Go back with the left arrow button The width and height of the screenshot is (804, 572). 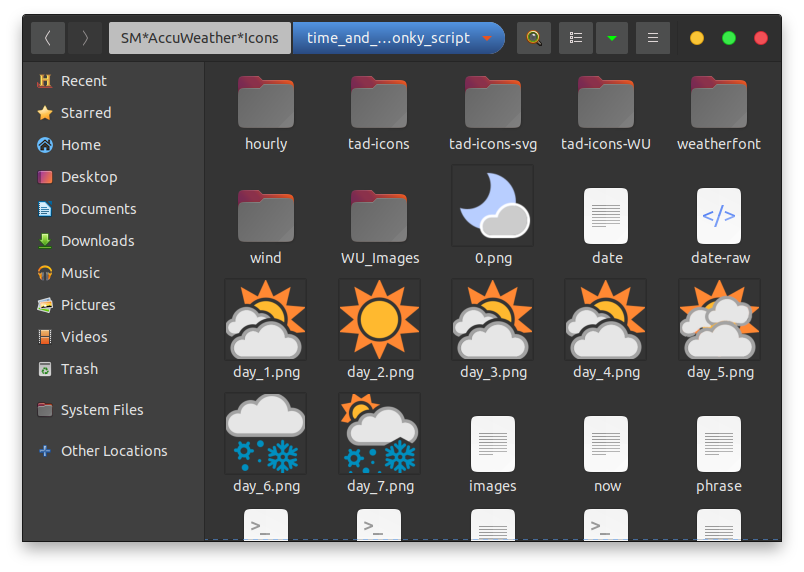click(x=48, y=38)
